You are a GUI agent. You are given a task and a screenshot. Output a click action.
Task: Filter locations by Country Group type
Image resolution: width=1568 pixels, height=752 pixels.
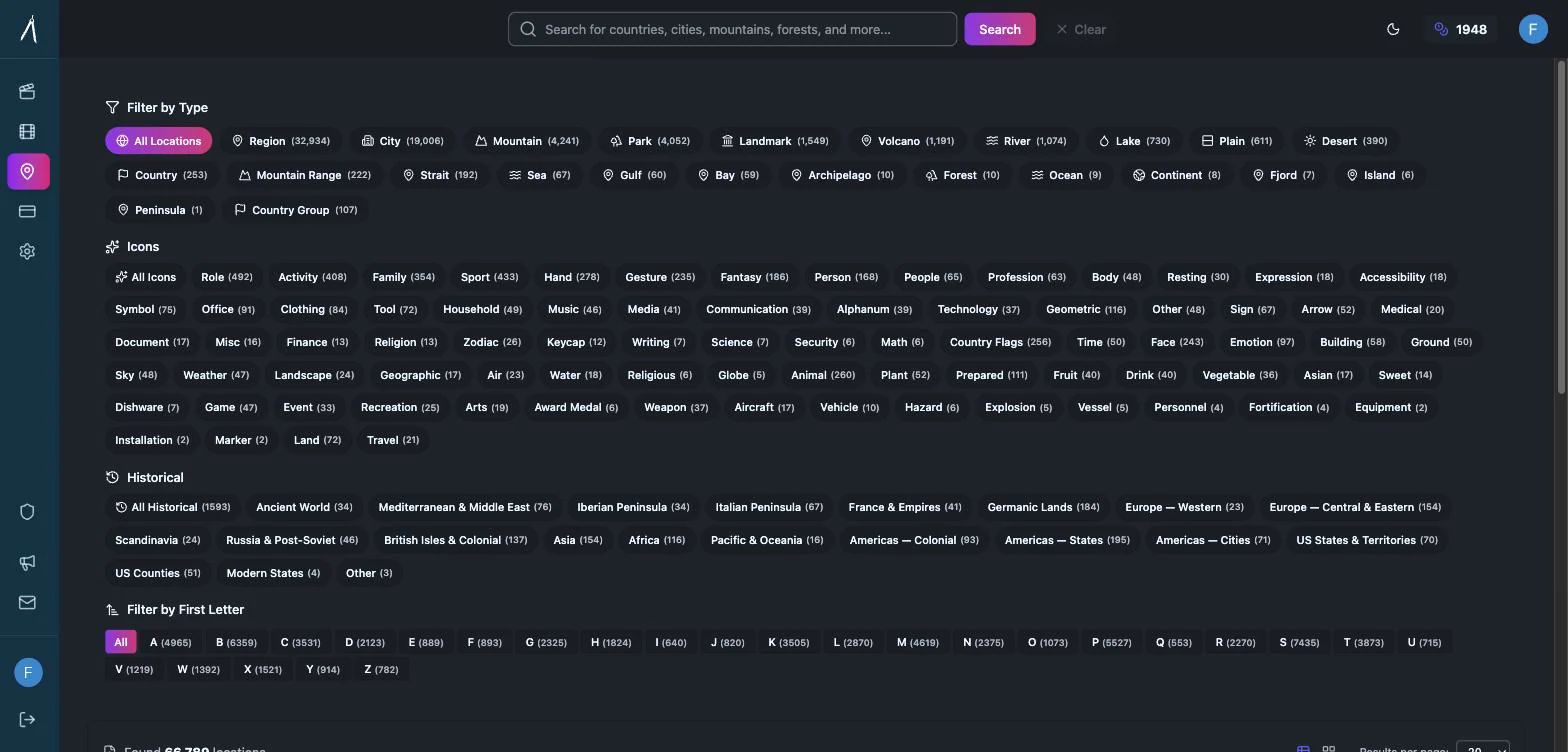[295, 210]
